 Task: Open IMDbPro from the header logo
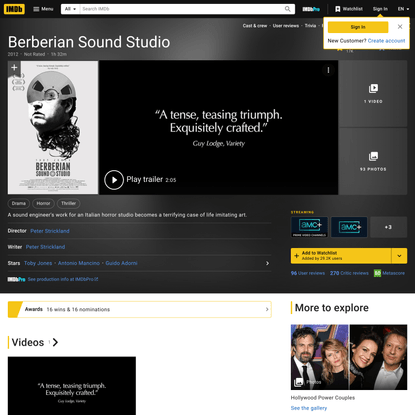[311, 9]
